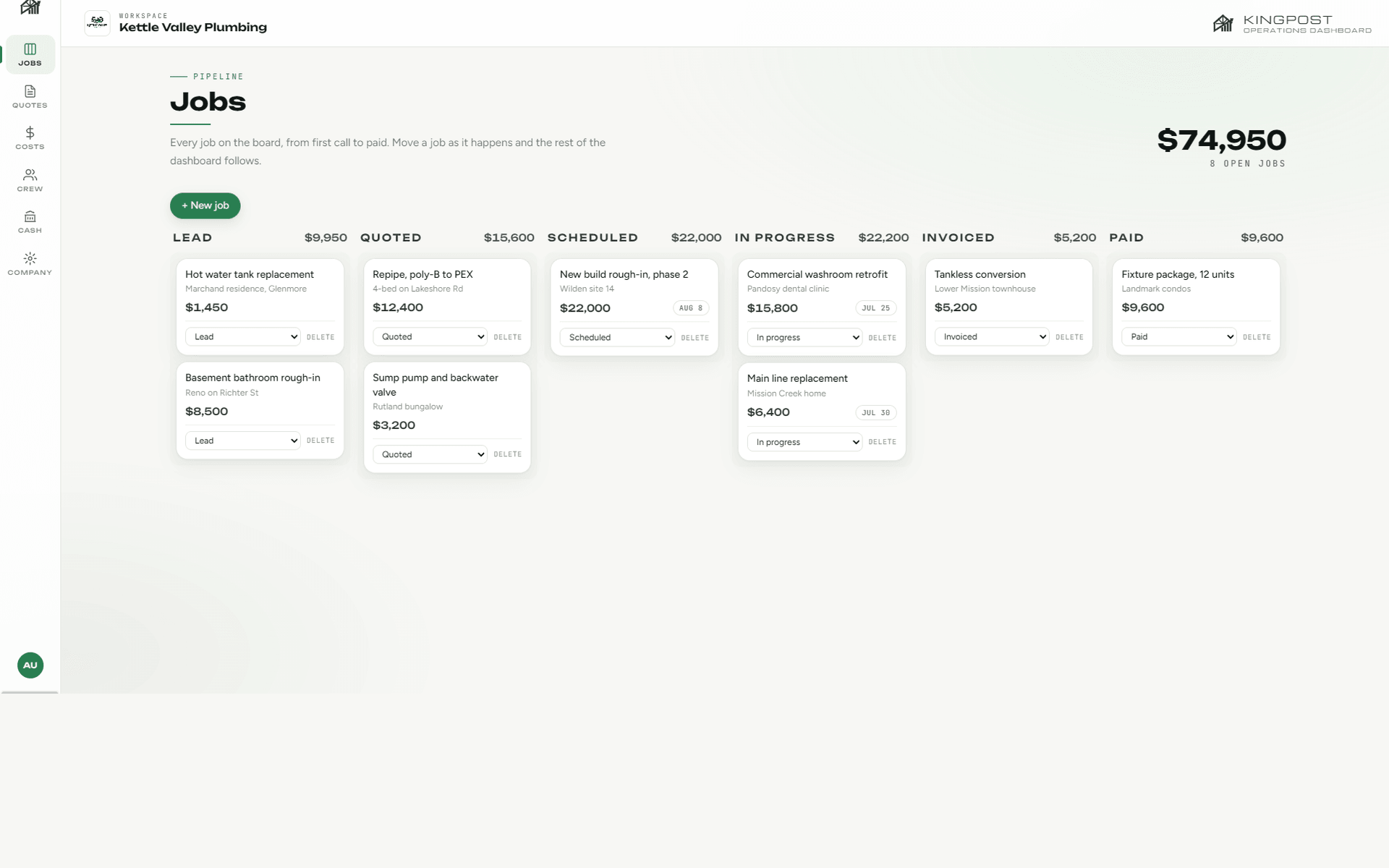Image resolution: width=1389 pixels, height=868 pixels.
Task: Click the AUG 8 date badge
Action: 691,308
